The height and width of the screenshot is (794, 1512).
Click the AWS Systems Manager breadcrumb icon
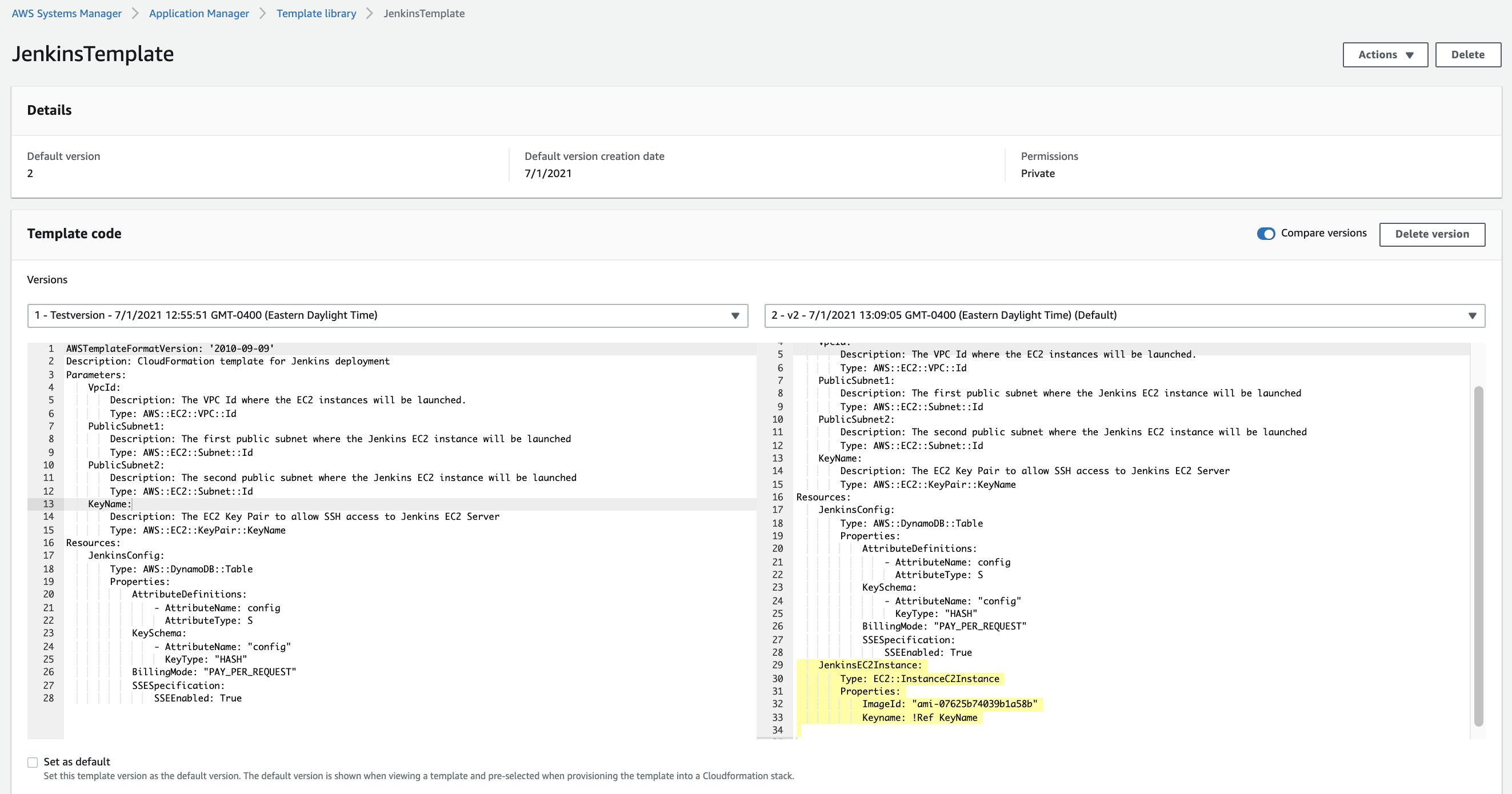[66, 13]
